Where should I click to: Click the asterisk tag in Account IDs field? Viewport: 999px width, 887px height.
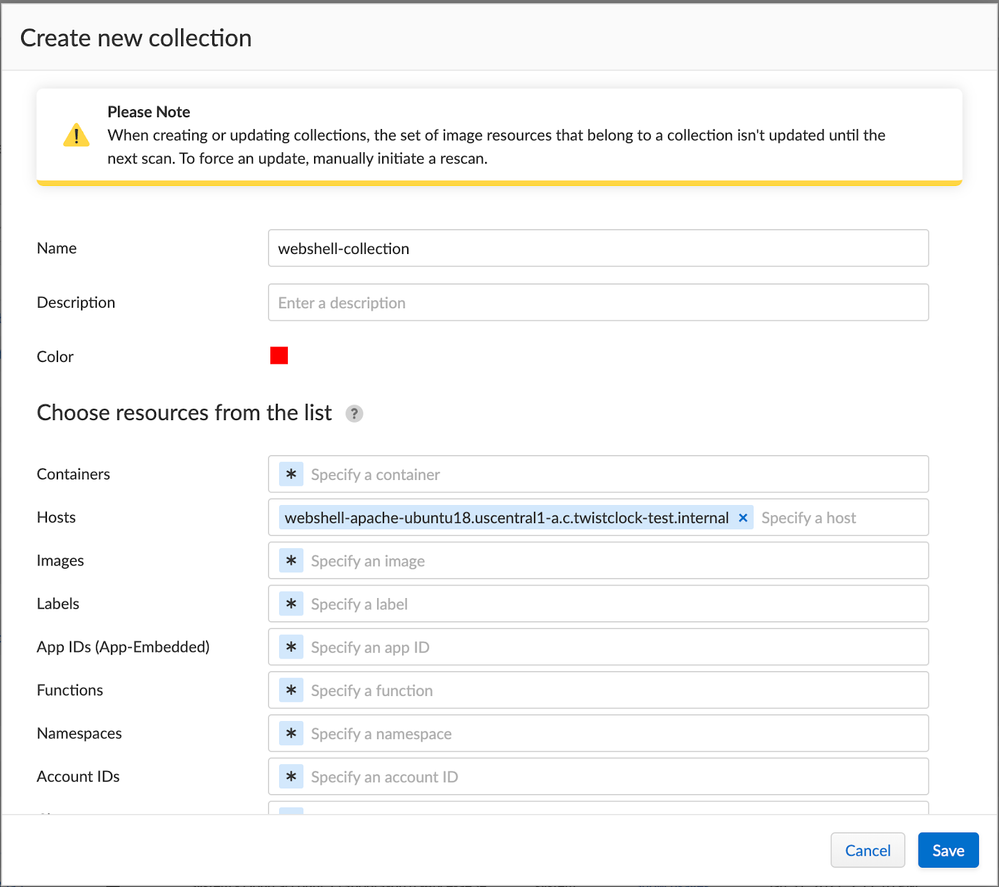291,777
